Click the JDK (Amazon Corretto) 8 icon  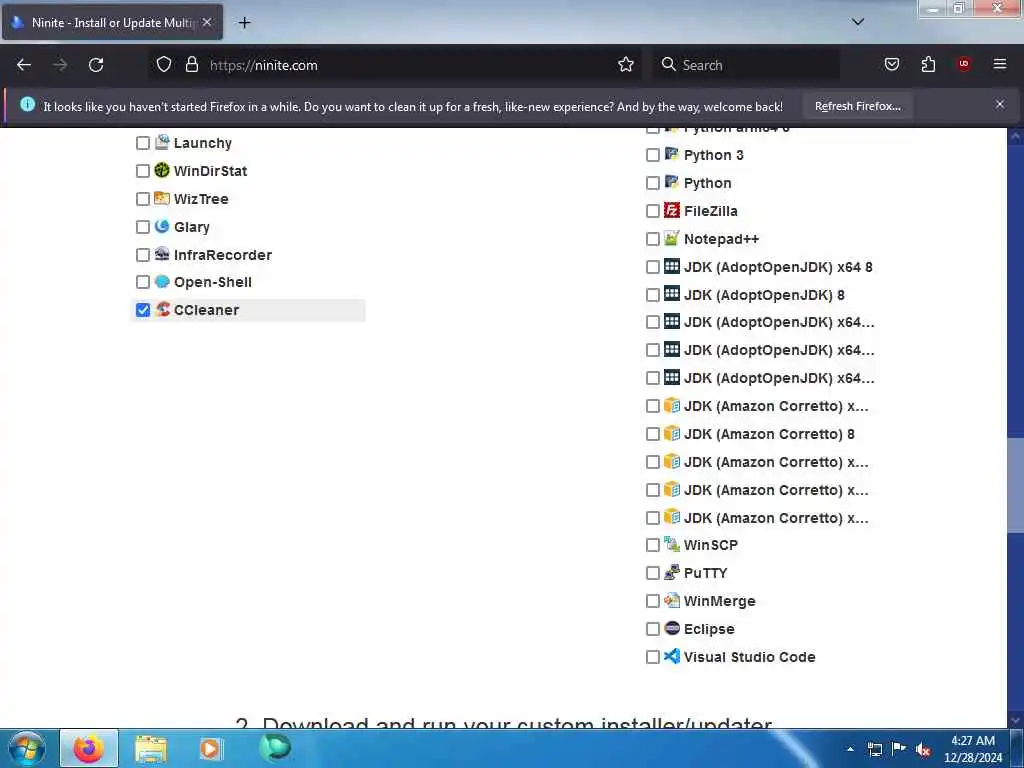click(672, 433)
